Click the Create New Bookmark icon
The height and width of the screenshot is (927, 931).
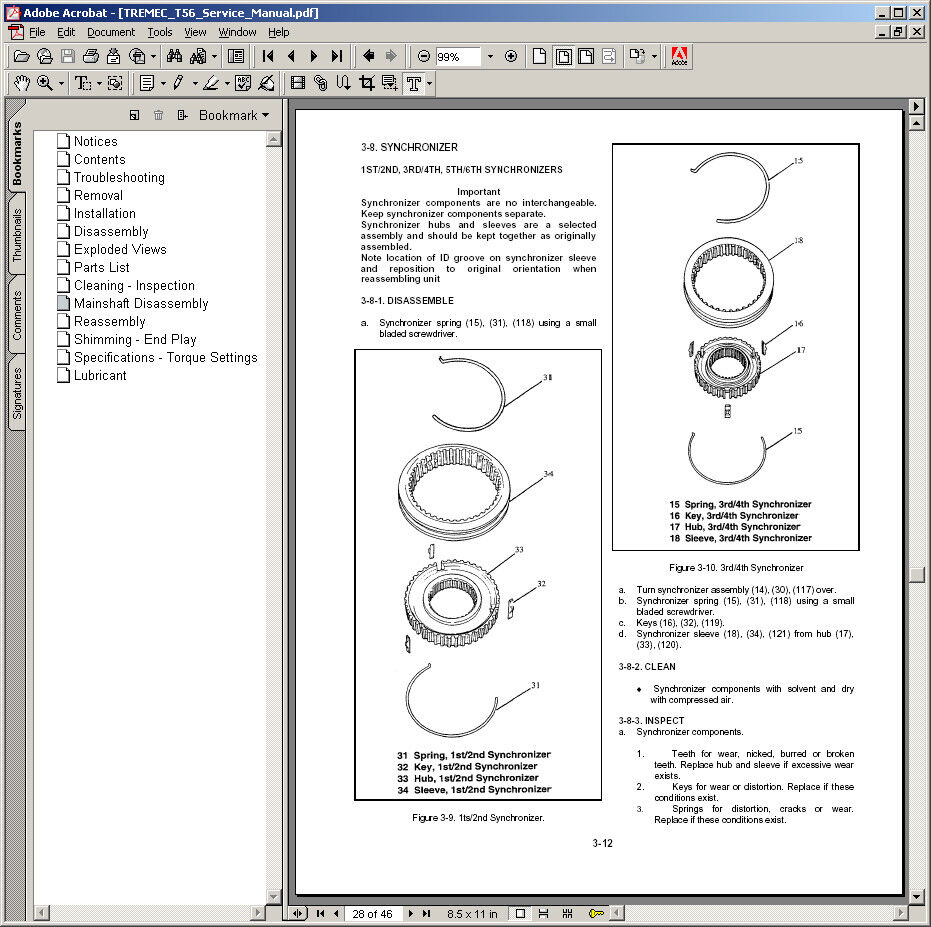[x=135, y=115]
